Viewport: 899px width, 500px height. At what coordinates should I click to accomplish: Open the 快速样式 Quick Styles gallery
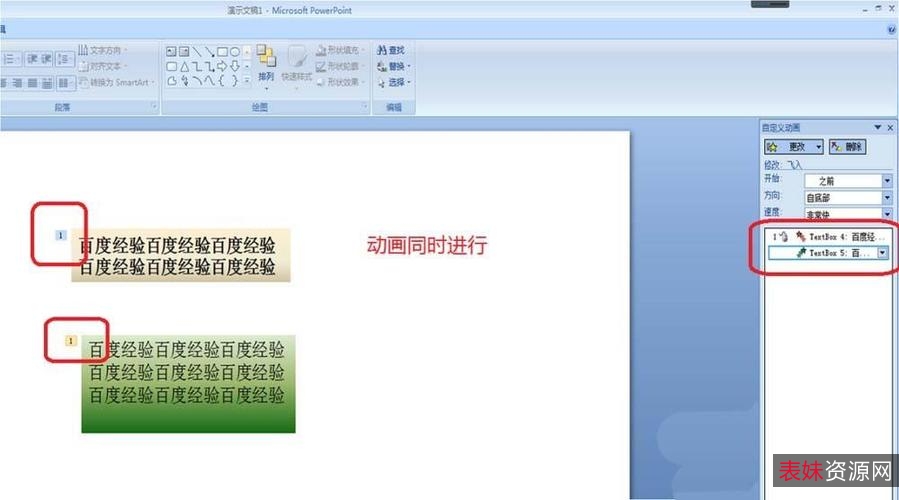[x=296, y=66]
